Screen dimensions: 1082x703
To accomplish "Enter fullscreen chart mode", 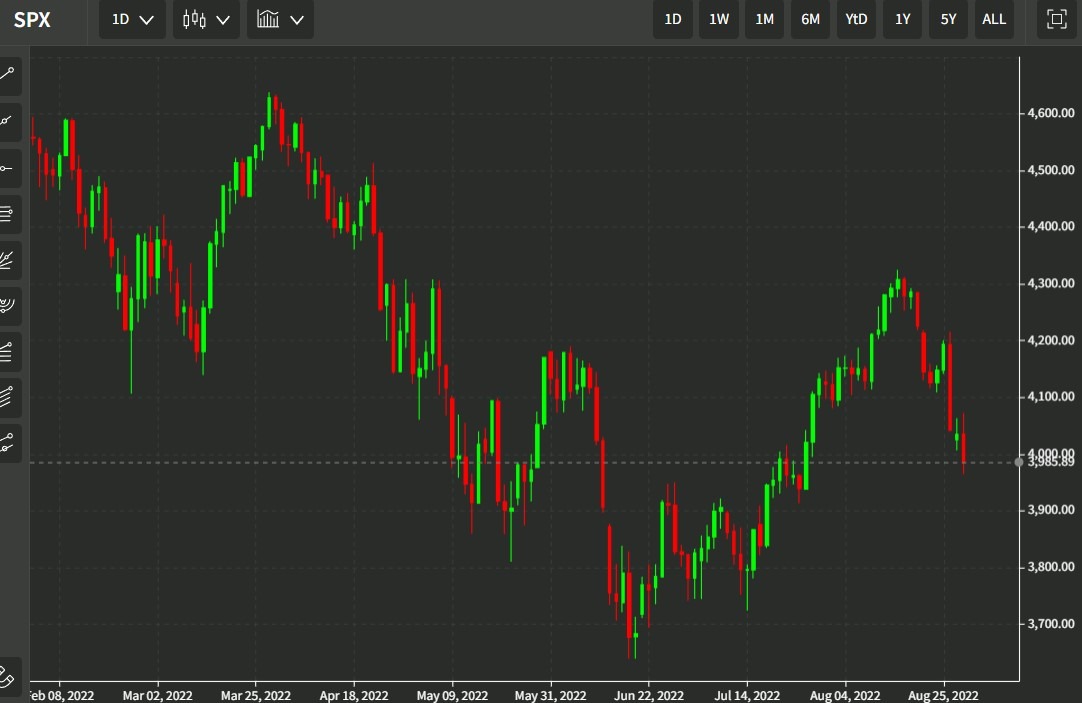I will [1056, 19].
